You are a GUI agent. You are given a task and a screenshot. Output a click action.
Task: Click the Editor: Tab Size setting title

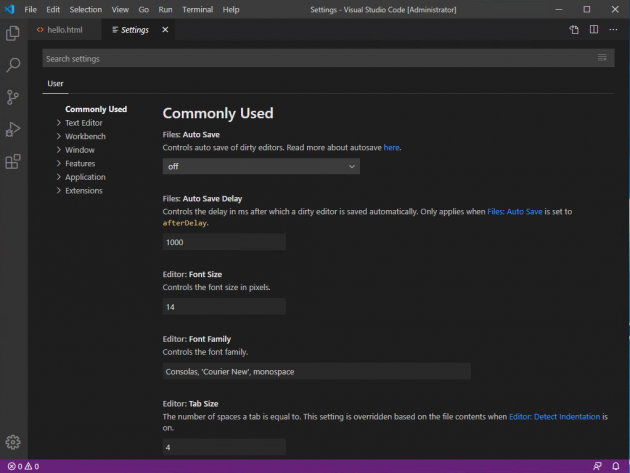pos(190,403)
